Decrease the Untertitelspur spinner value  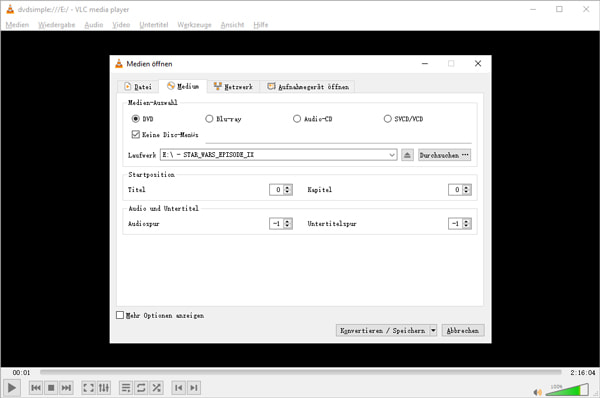coord(466,226)
